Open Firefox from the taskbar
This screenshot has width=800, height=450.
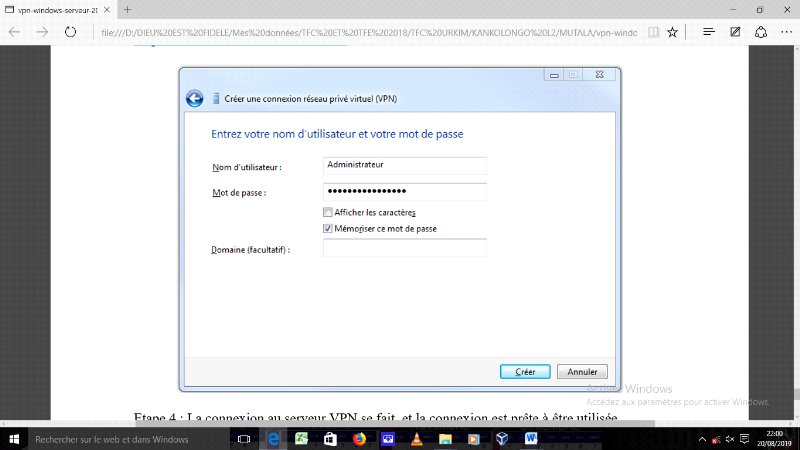pos(359,439)
